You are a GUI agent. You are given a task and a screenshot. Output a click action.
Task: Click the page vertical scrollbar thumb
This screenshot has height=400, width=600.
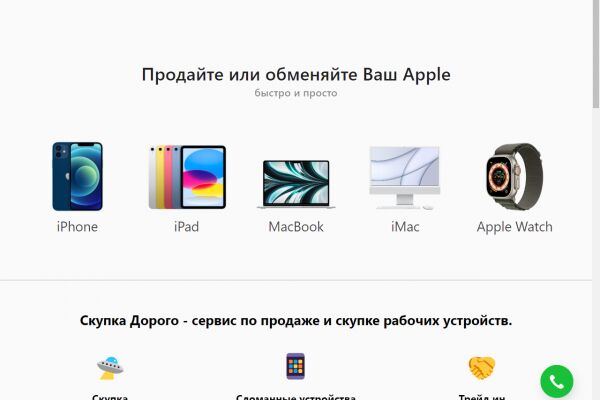[x=596, y=54]
